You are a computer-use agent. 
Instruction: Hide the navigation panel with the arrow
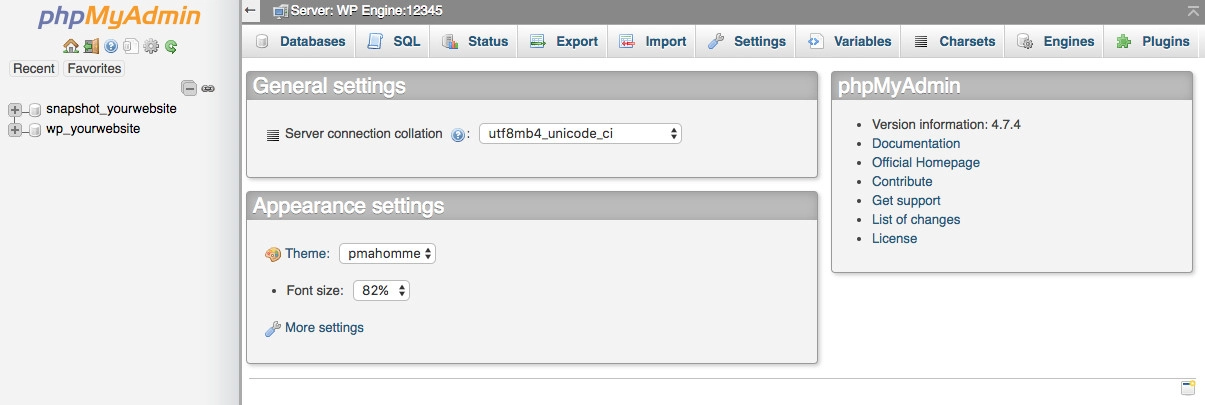click(251, 11)
